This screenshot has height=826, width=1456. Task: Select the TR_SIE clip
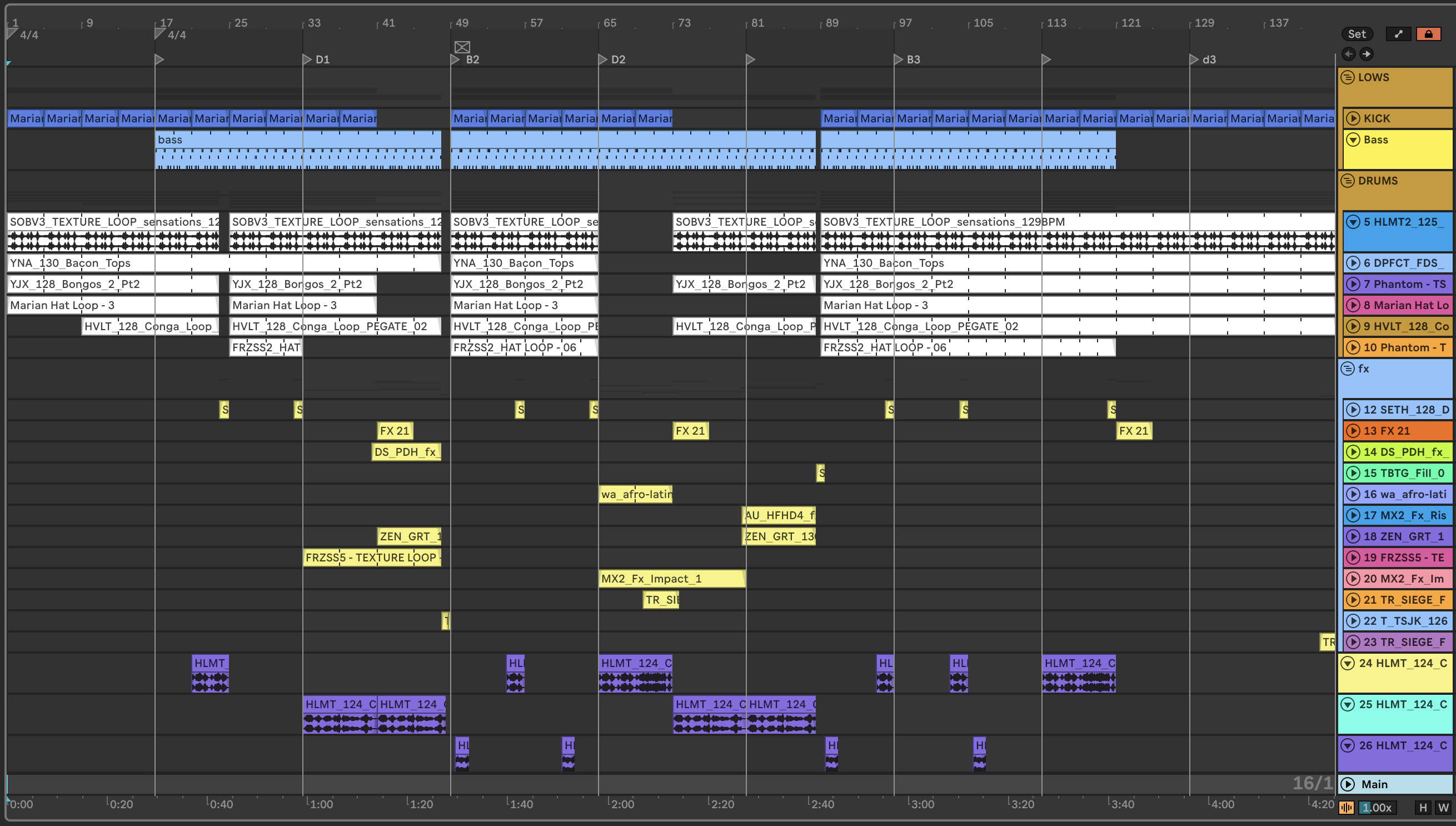click(x=661, y=600)
